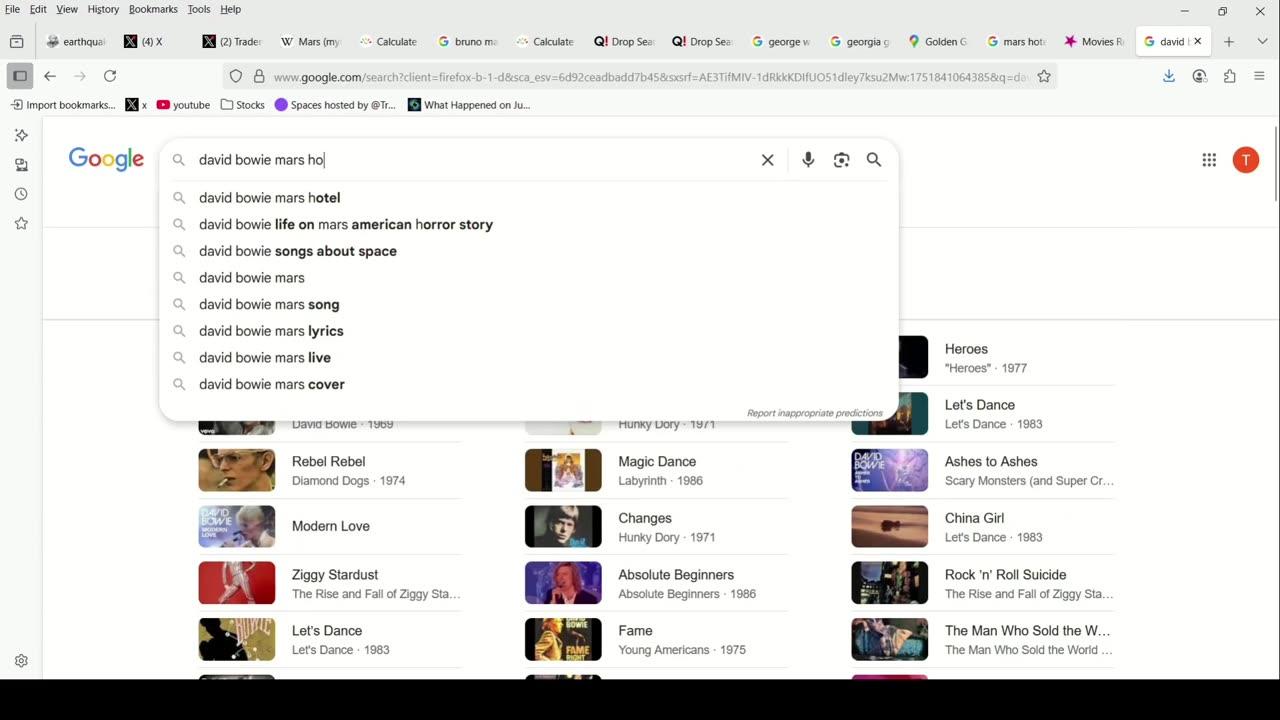Go to the Google logo homepage
Viewport: 1280px width, 720px height.
pos(106,160)
